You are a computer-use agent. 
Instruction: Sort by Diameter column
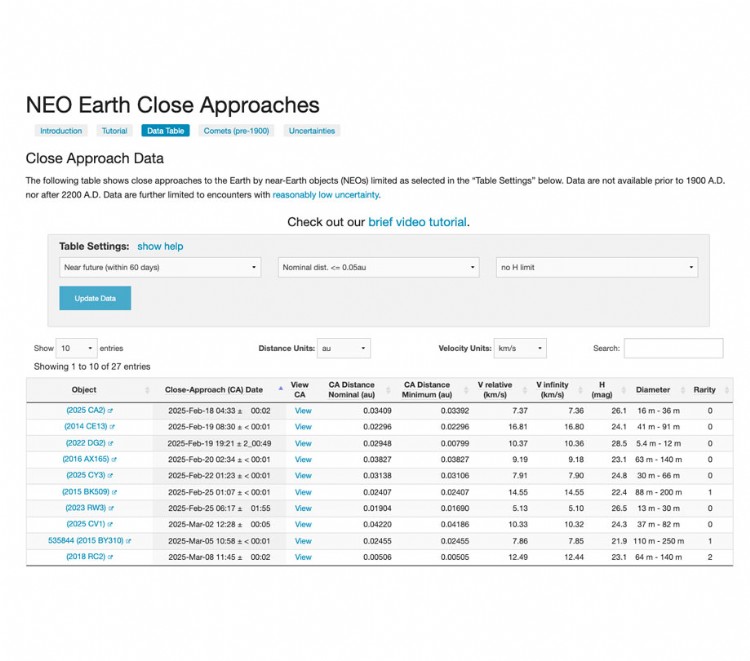click(658, 390)
